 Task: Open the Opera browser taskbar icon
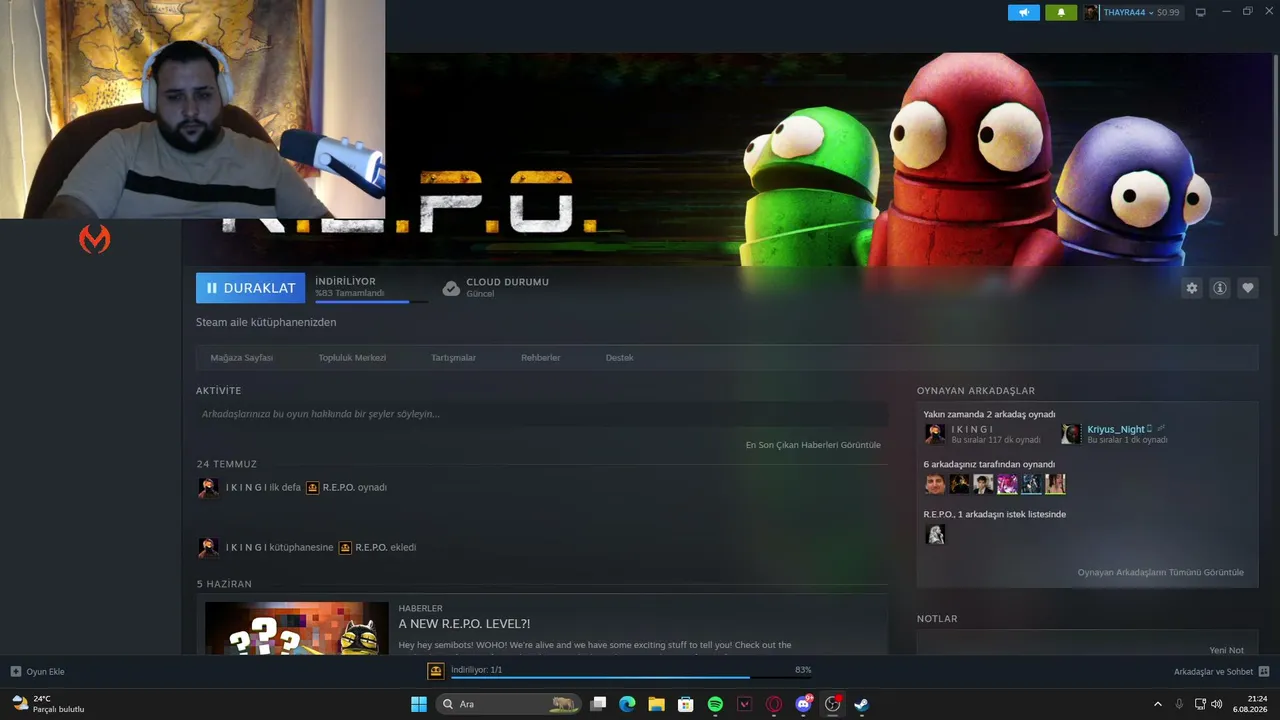click(x=773, y=704)
